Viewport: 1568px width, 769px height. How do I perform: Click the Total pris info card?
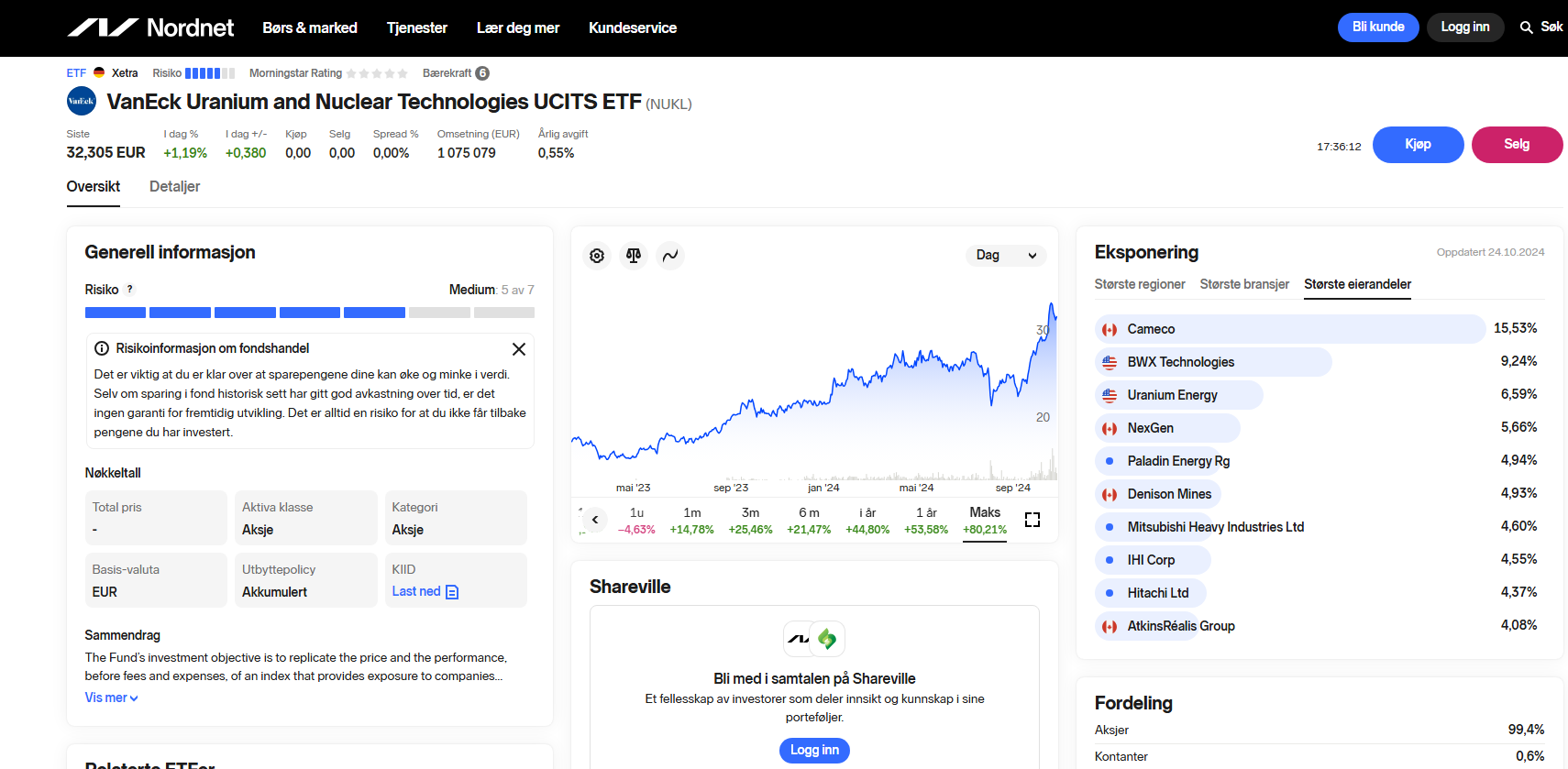[156, 518]
